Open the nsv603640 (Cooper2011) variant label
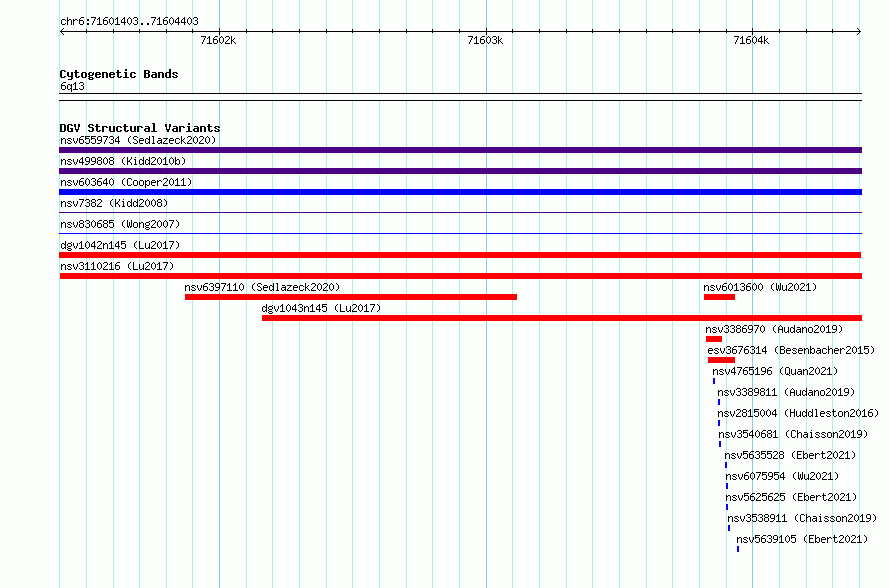Image resolution: width=890 pixels, height=588 pixels. [126, 182]
